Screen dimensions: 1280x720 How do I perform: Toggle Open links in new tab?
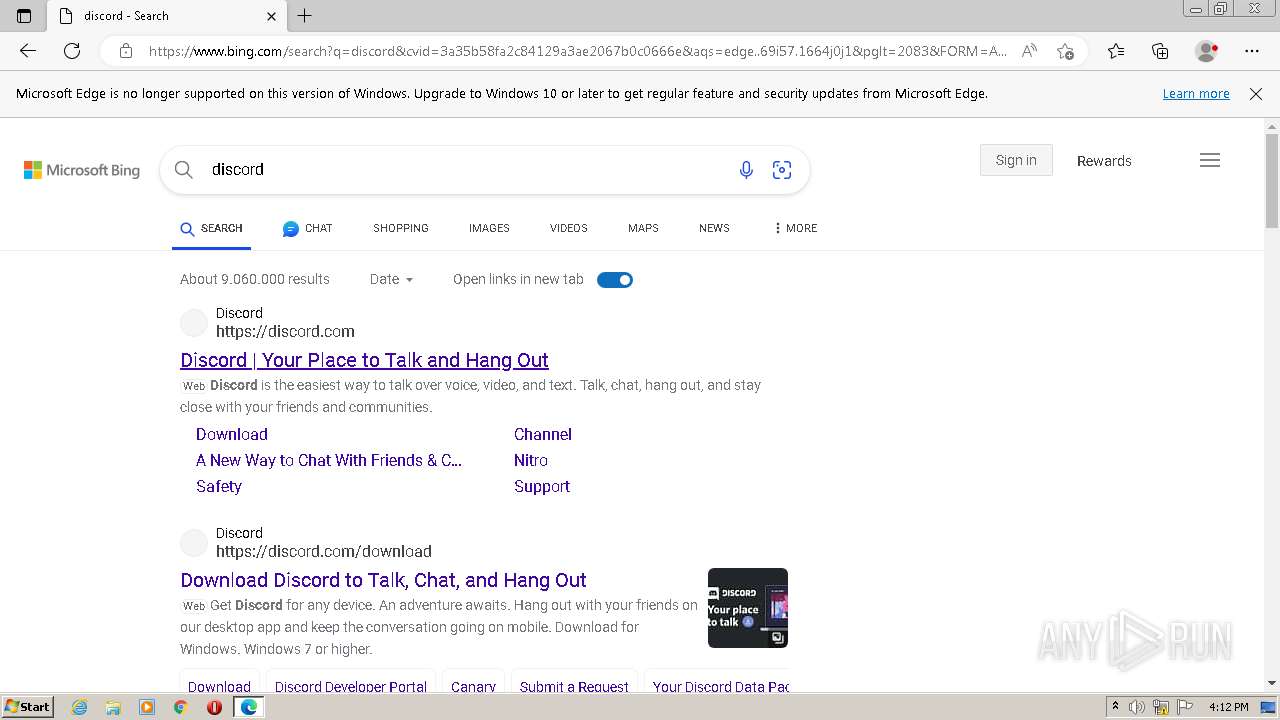pos(615,280)
